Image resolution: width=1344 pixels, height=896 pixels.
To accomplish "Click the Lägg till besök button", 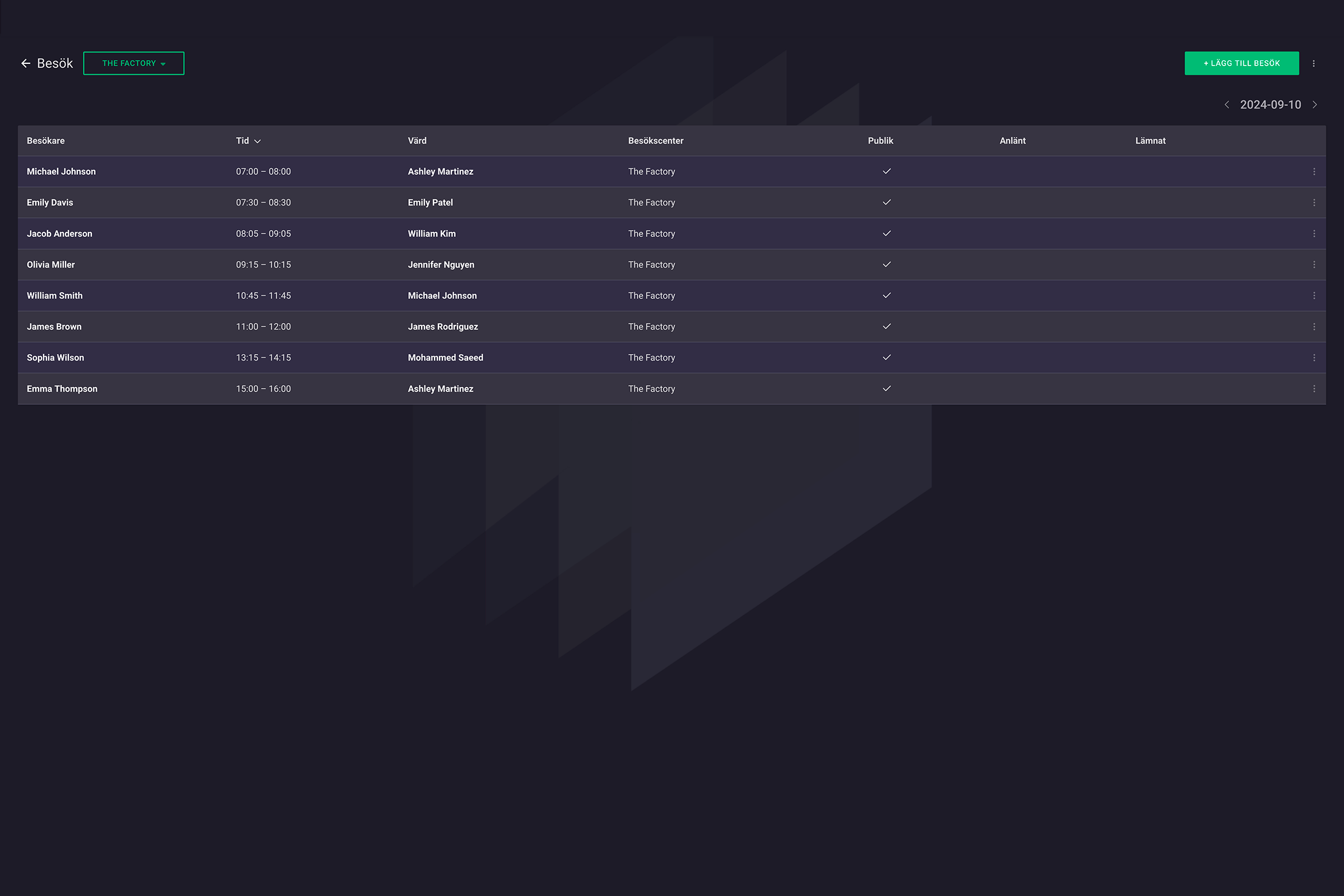I will tap(1242, 63).
